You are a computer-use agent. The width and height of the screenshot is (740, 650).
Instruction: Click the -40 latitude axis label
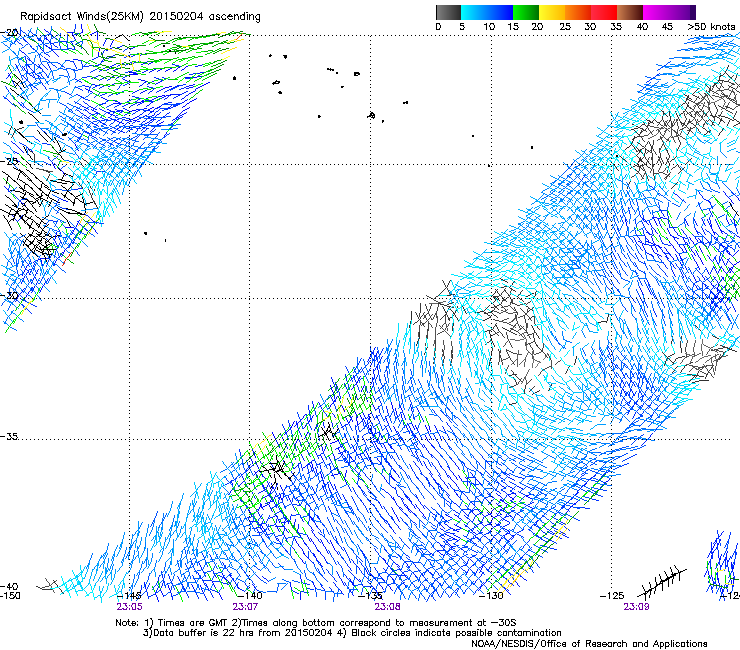(x=9, y=587)
